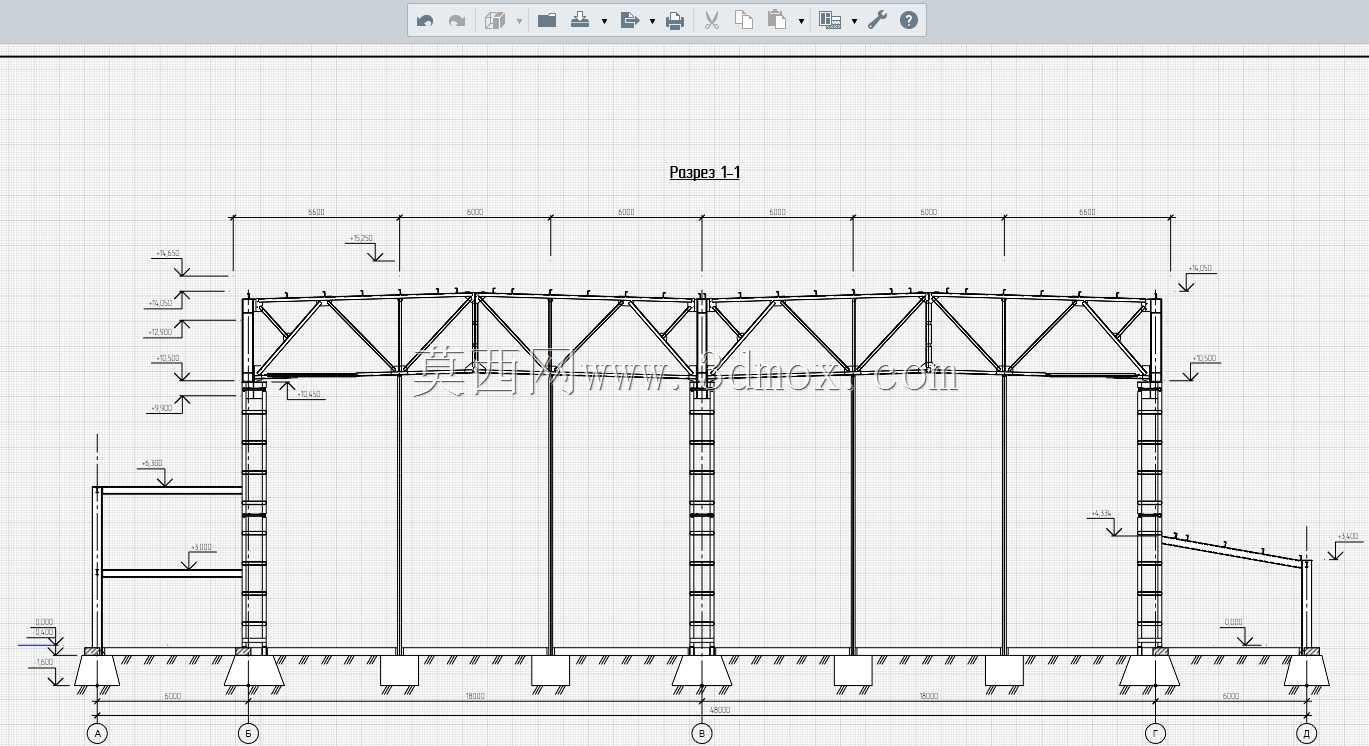Open a file via folder icon
The height and width of the screenshot is (746, 1369).
point(547,20)
